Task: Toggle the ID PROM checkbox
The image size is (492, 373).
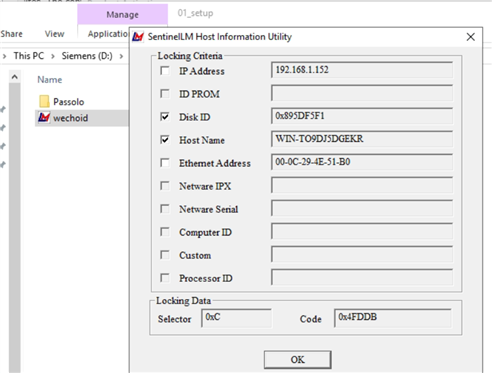Action: tap(165, 94)
